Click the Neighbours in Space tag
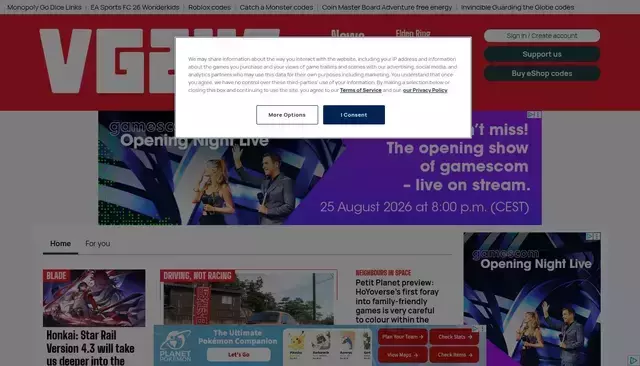The width and height of the screenshot is (640, 366). [383, 273]
